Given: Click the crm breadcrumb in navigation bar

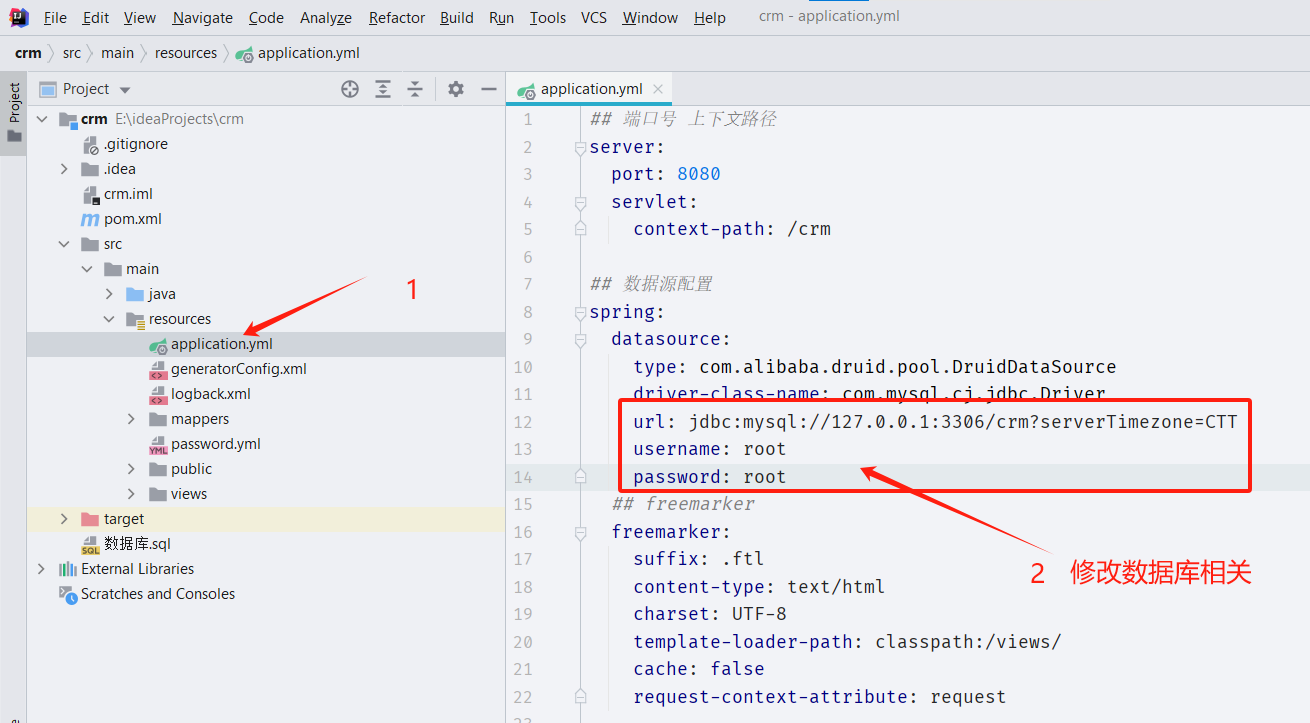Looking at the screenshot, I should (x=28, y=53).
